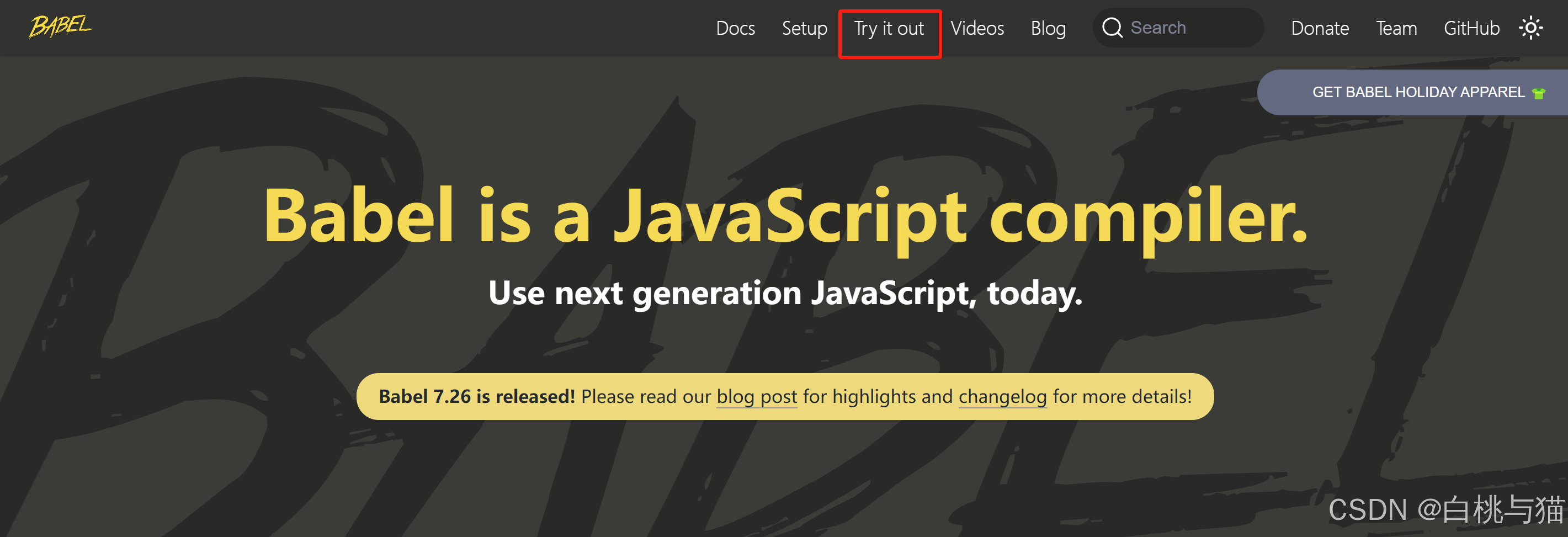
Task: Click the Babel logo in the navbar
Action: (x=60, y=26)
